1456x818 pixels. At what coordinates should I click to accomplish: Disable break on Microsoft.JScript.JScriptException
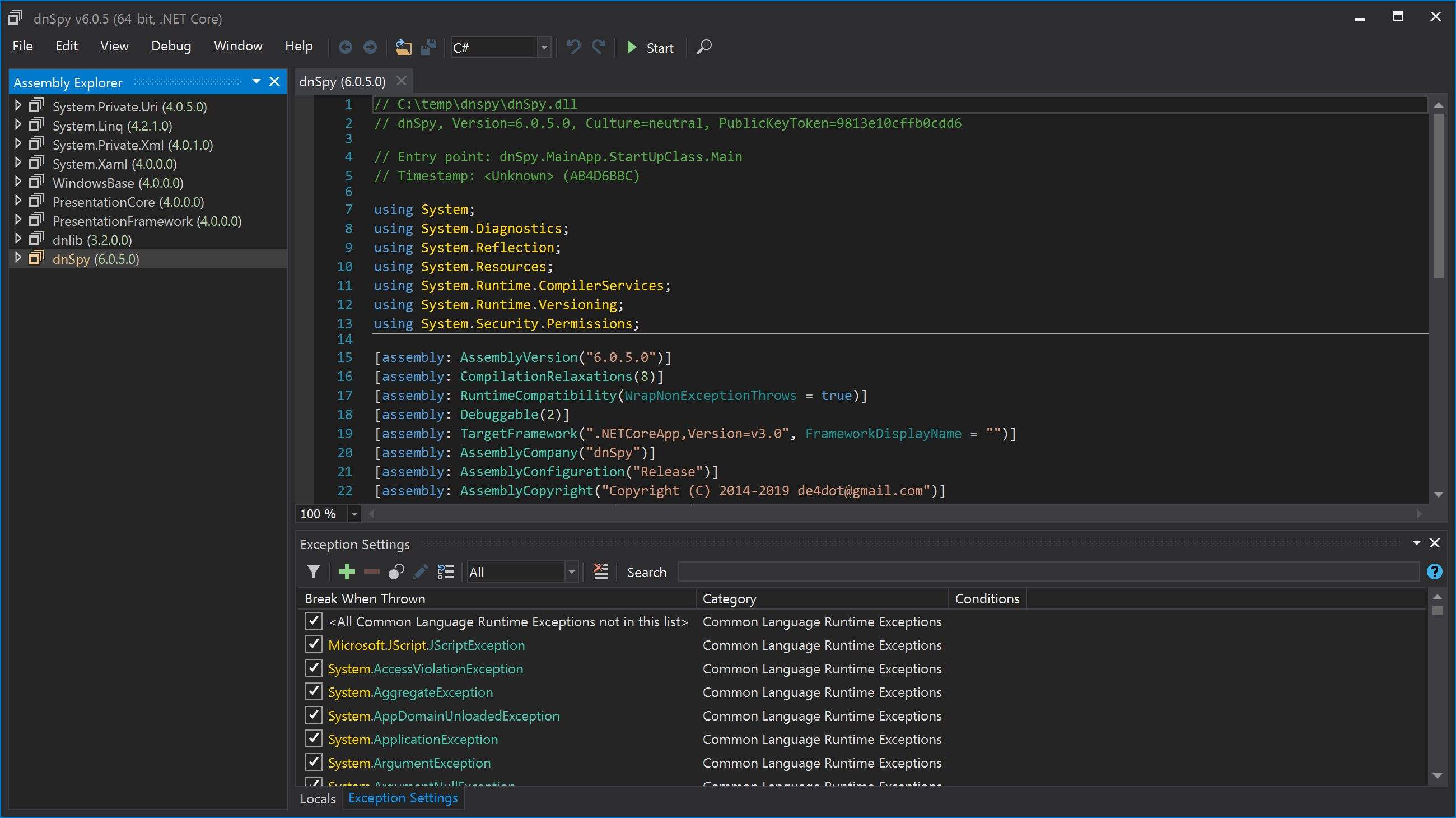click(x=313, y=645)
